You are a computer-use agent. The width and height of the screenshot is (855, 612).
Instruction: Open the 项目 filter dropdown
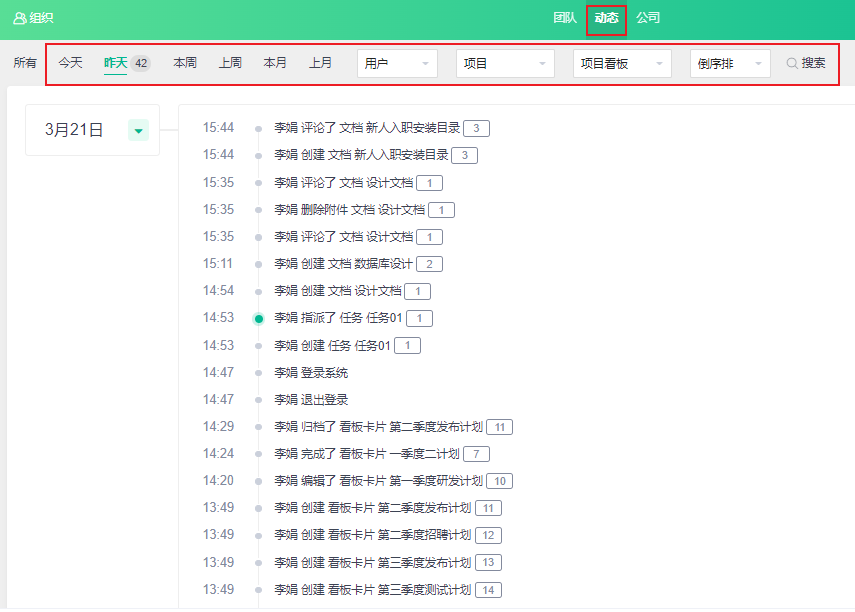(x=505, y=63)
